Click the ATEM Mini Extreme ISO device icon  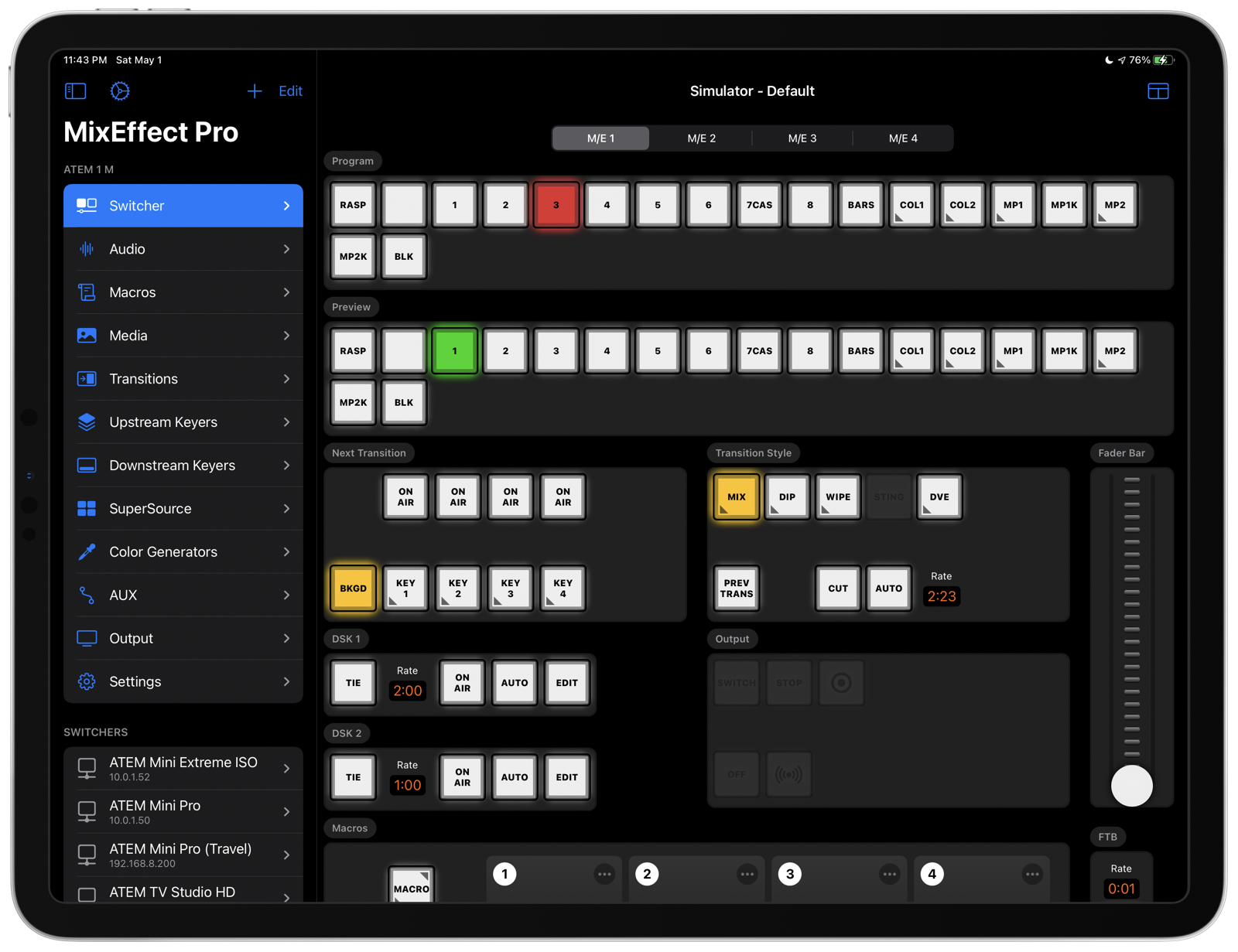click(x=87, y=769)
